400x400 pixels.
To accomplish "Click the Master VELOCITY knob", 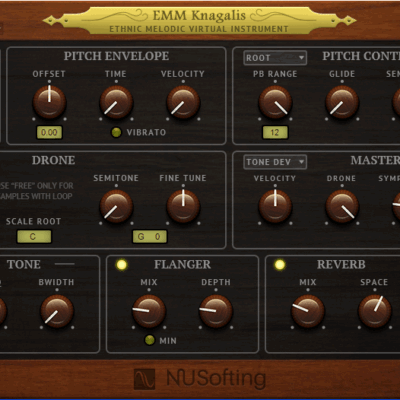I will [275, 206].
